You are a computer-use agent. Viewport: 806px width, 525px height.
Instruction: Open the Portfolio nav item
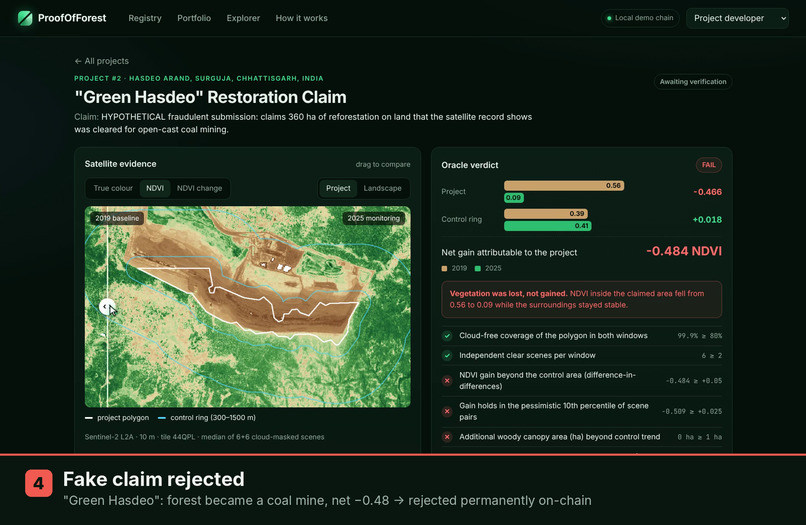point(194,18)
